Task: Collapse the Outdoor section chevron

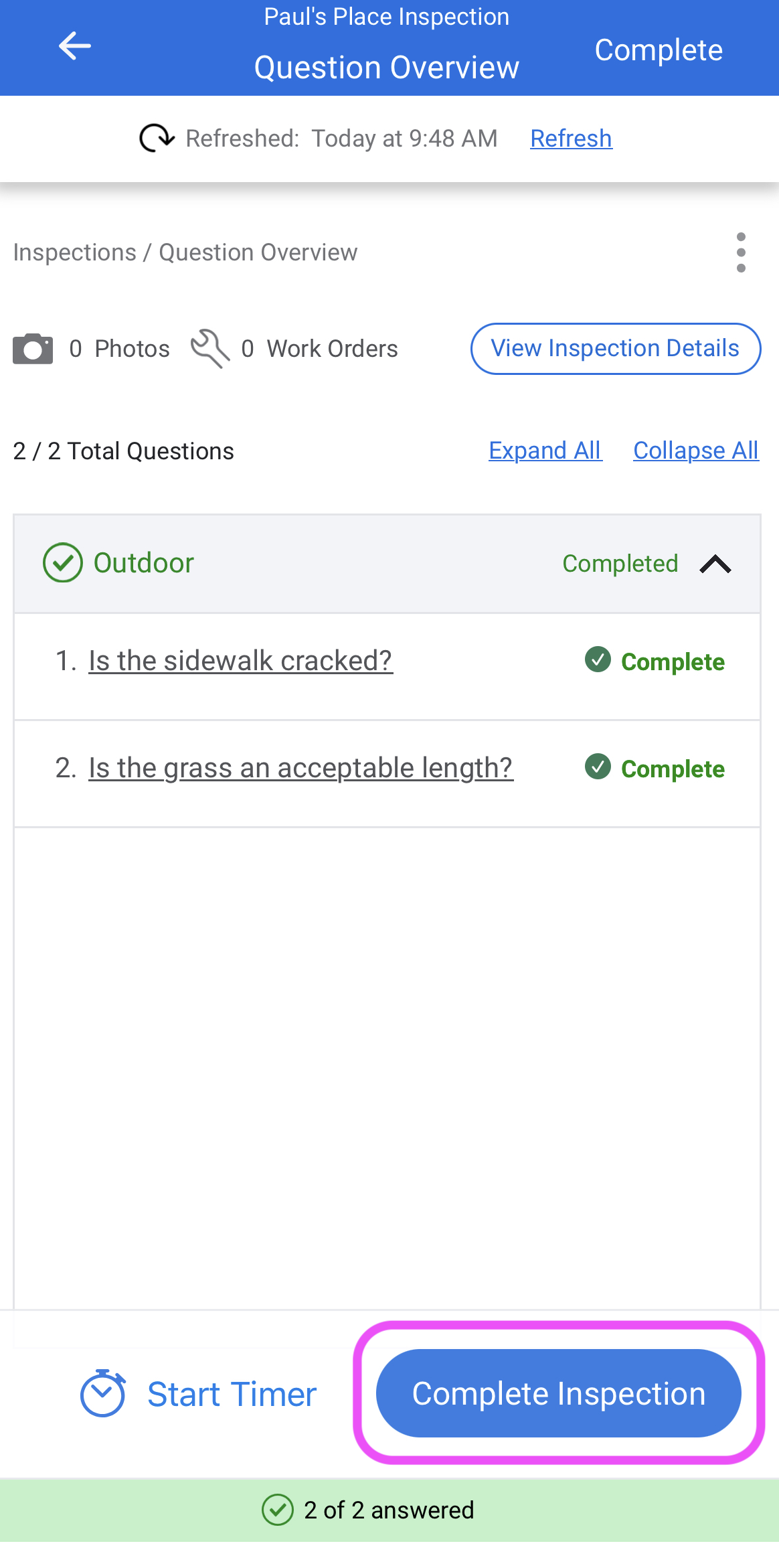Action: coord(715,564)
